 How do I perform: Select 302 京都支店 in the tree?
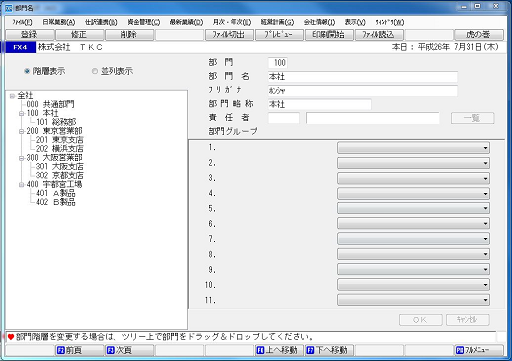tap(60, 175)
